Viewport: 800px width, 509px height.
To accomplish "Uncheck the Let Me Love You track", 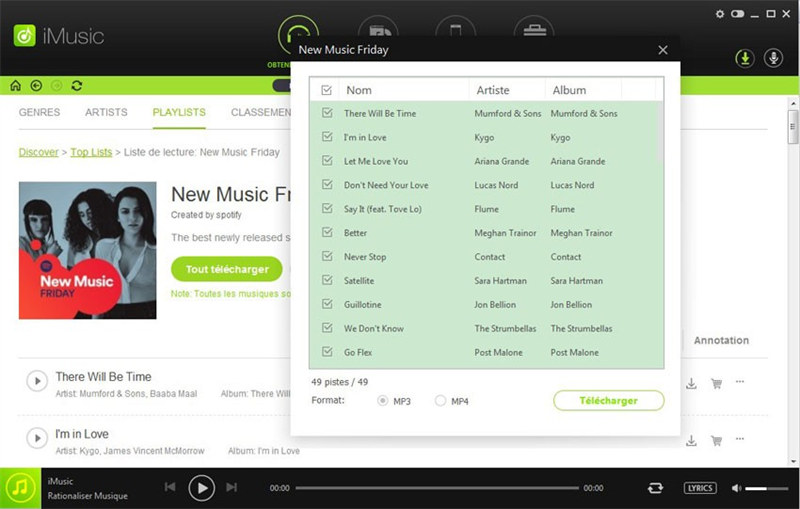I will coord(327,161).
